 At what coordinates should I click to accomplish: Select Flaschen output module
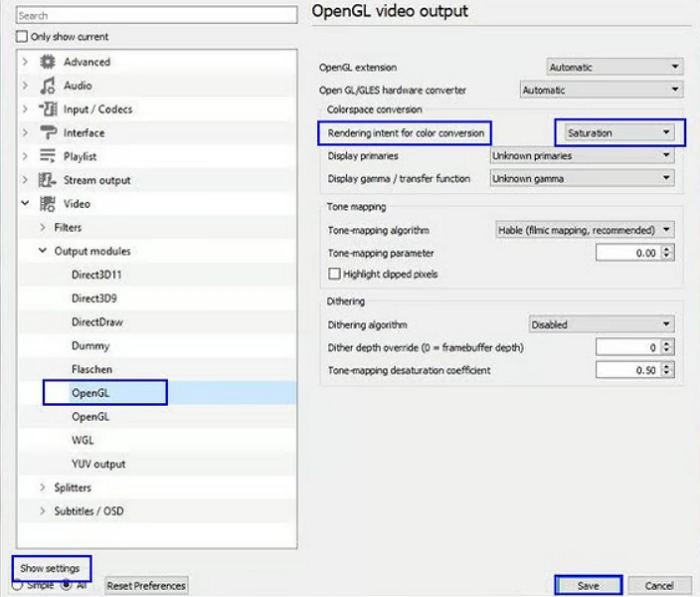pos(92,369)
